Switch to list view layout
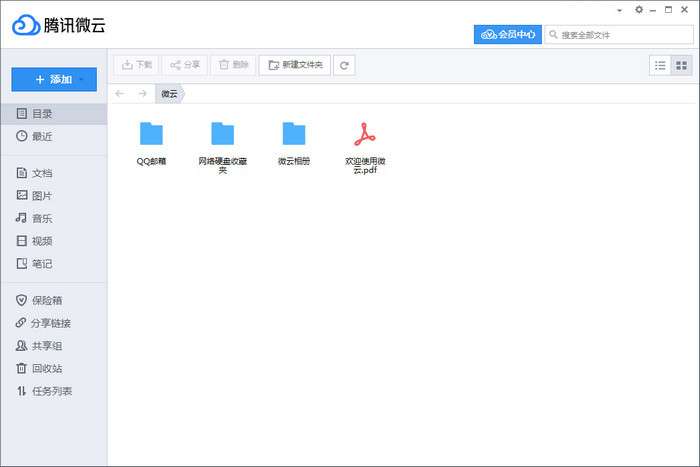The height and width of the screenshot is (467, 700). click(x=660, y=65)
